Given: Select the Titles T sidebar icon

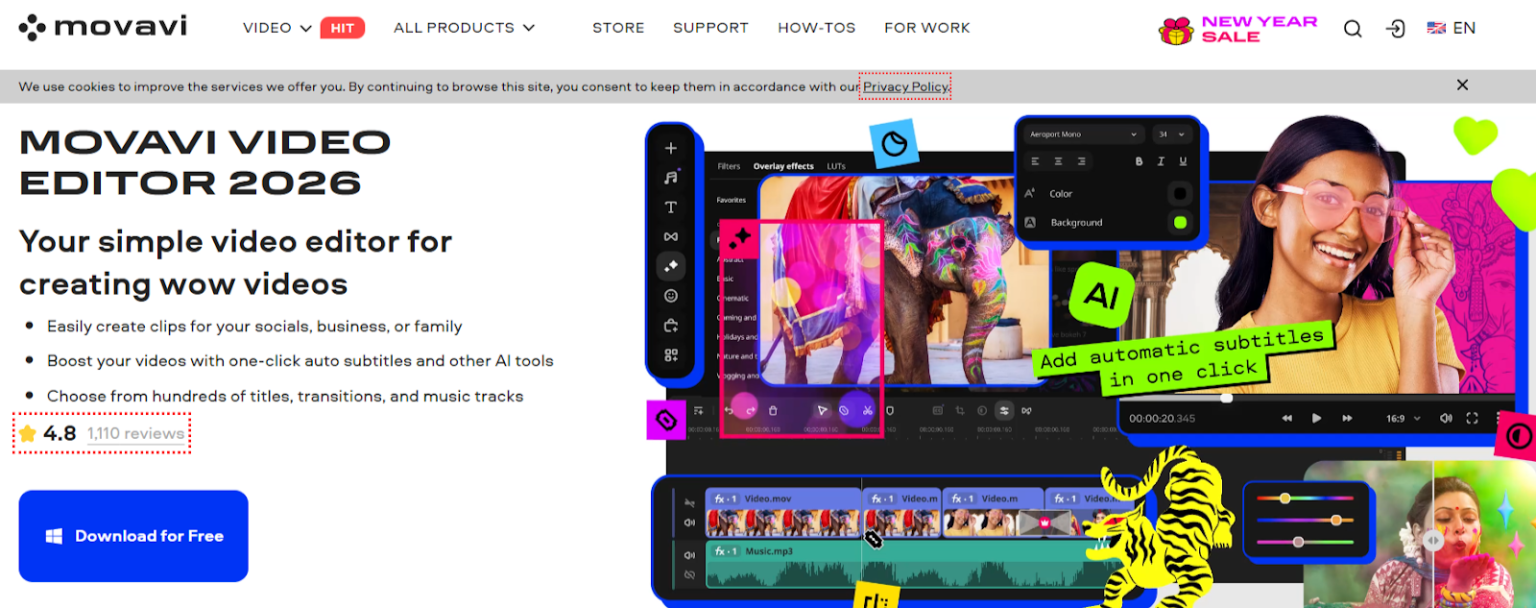Looking at the screenshot, I should coord(671,207).
